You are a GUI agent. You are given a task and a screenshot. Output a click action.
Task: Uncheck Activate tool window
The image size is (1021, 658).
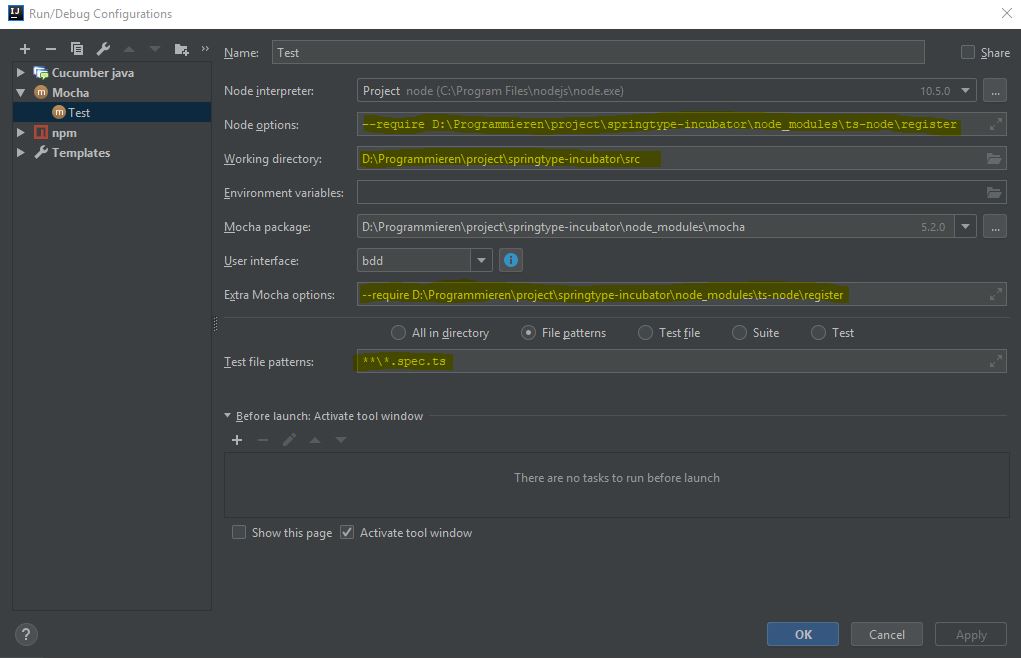pos(347,532)
